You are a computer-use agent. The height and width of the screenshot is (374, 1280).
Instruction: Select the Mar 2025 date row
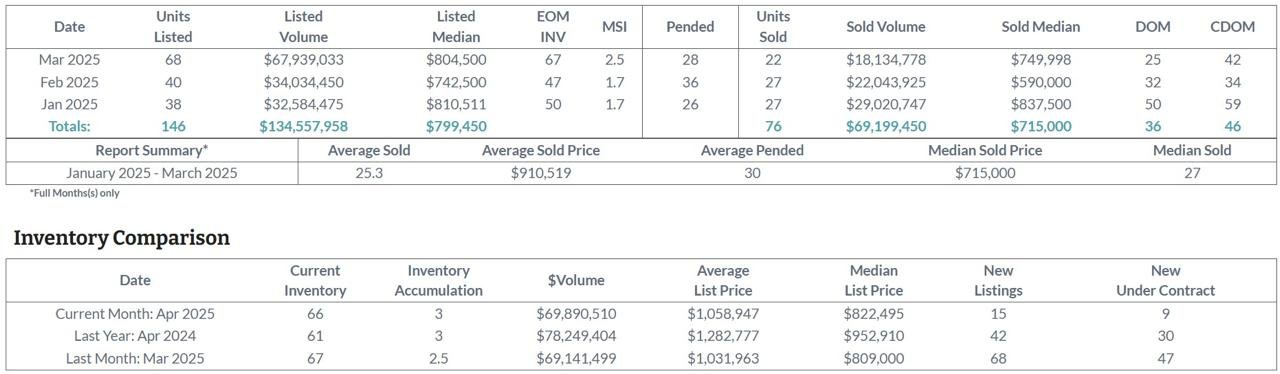[641, 60]
